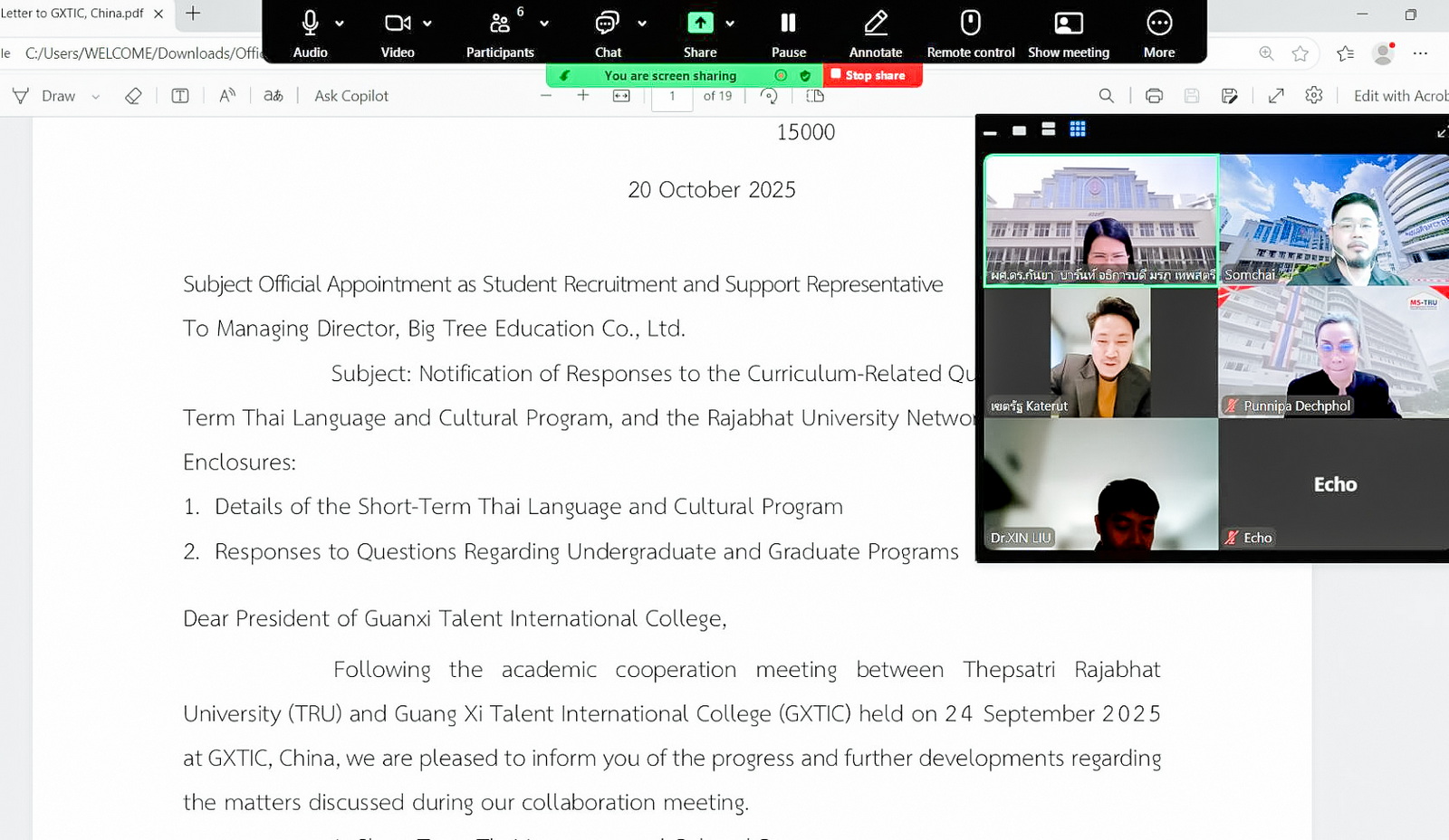1449x840 pixels.
Task: Open a new browser tab
Action: [193, 13]
